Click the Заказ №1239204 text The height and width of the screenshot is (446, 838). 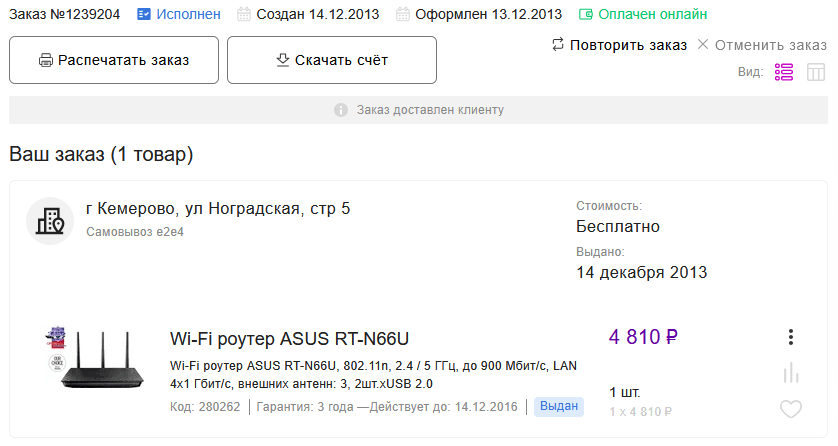[65, 14]
